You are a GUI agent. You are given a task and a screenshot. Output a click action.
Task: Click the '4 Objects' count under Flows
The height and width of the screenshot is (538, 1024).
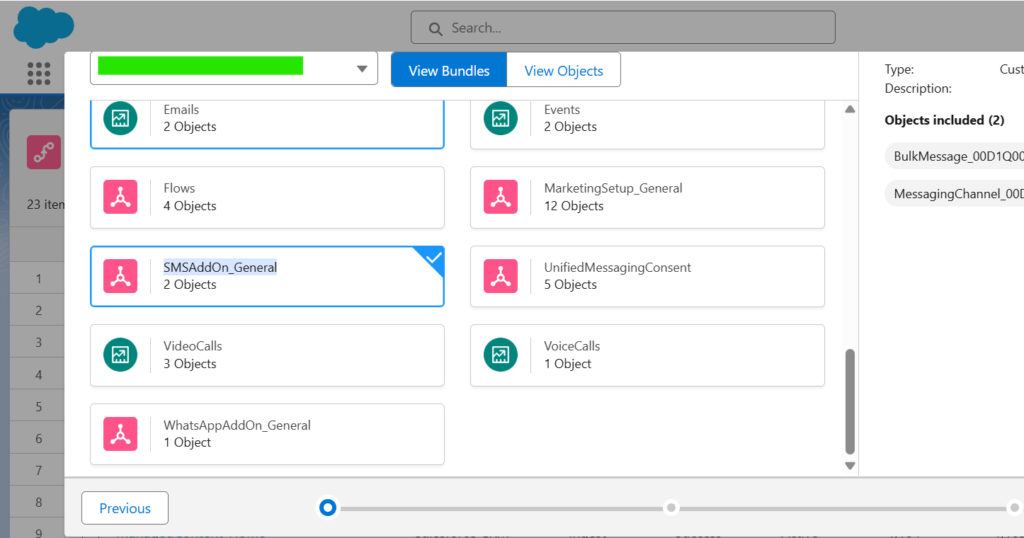coord(189,206)
